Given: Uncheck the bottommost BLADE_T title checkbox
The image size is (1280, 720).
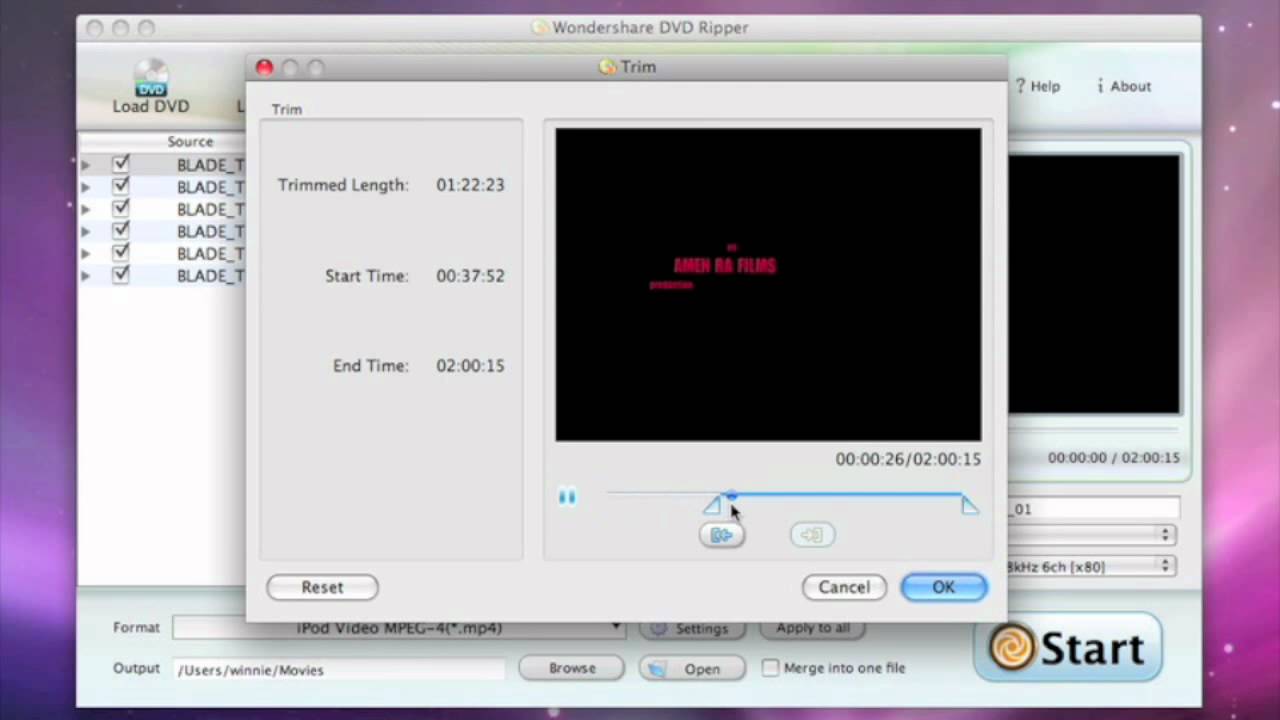Looking at the screenshot, I should (121, 275).
